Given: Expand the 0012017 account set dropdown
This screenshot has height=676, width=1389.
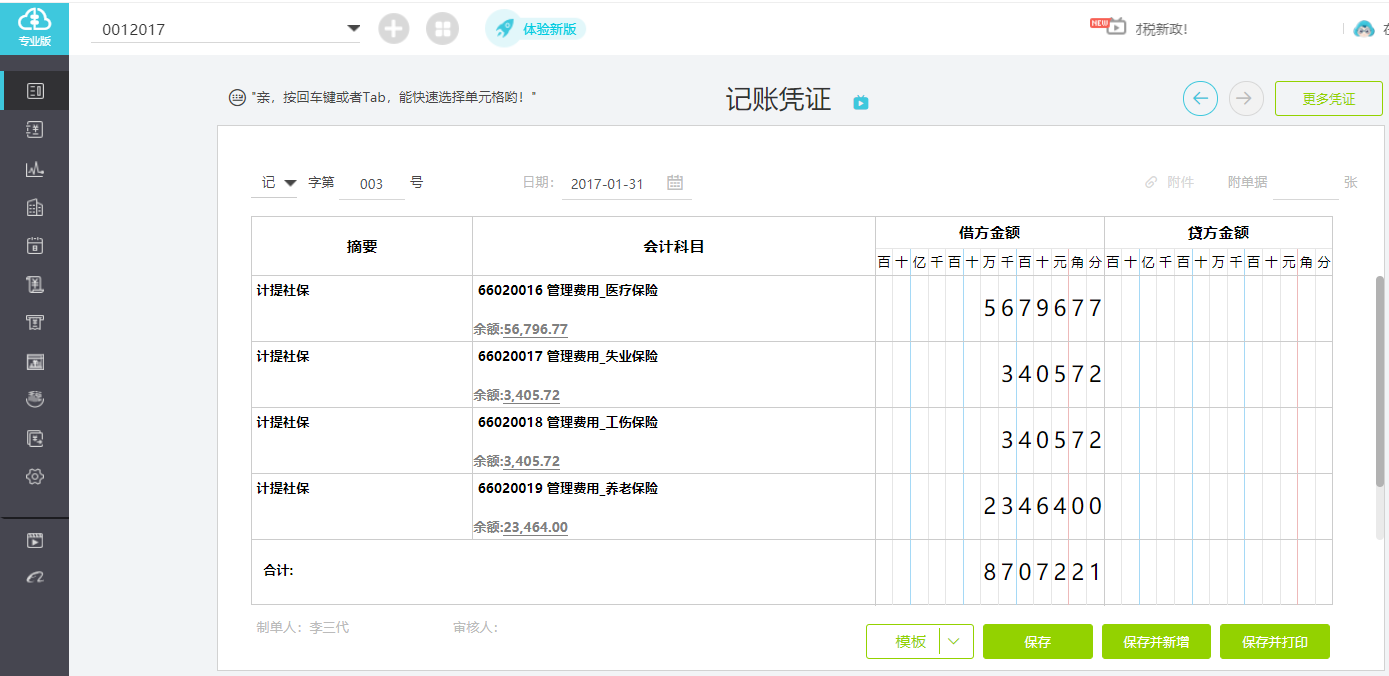Looking at the screenshot, I should [x=353, y=28].
